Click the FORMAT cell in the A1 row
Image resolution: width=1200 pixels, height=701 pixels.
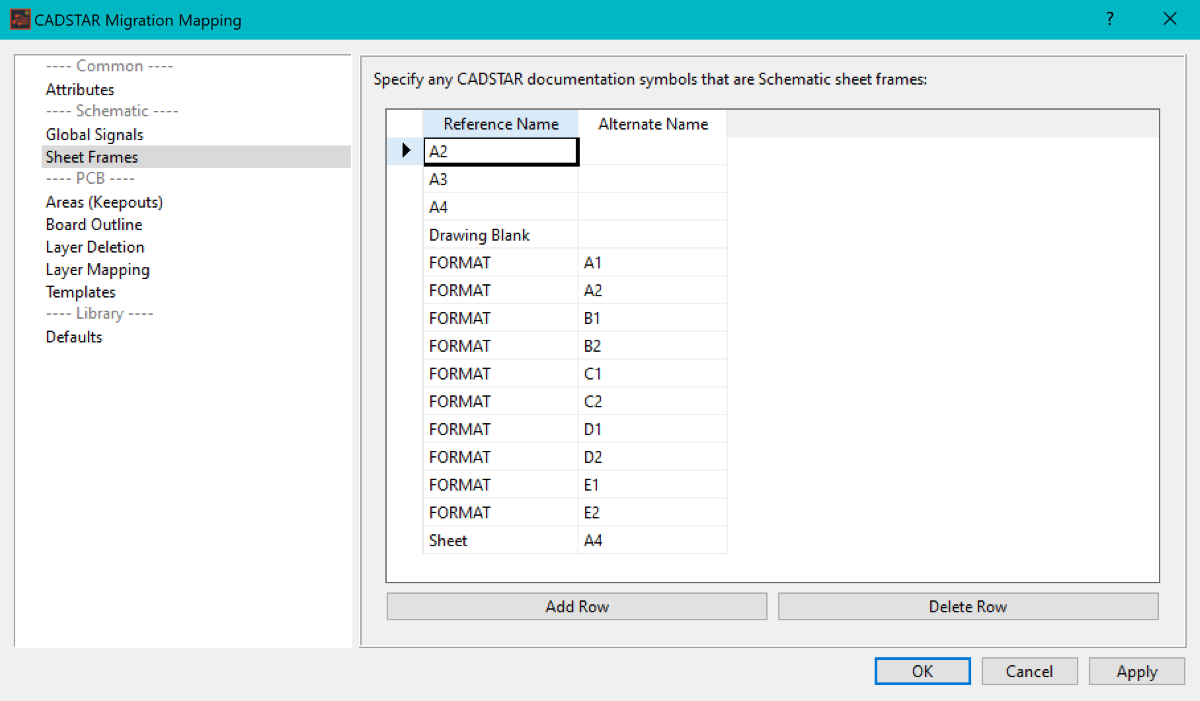pyautogui.click(x=501, y=263)
